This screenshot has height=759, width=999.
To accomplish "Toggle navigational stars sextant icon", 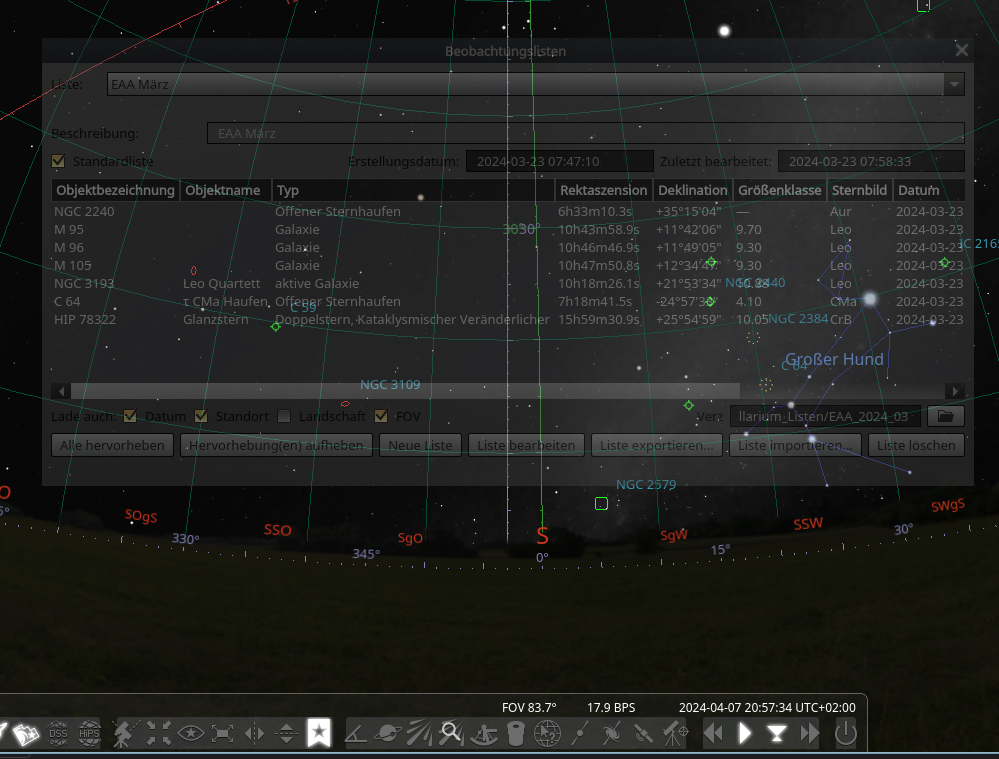I will (484, 734).
